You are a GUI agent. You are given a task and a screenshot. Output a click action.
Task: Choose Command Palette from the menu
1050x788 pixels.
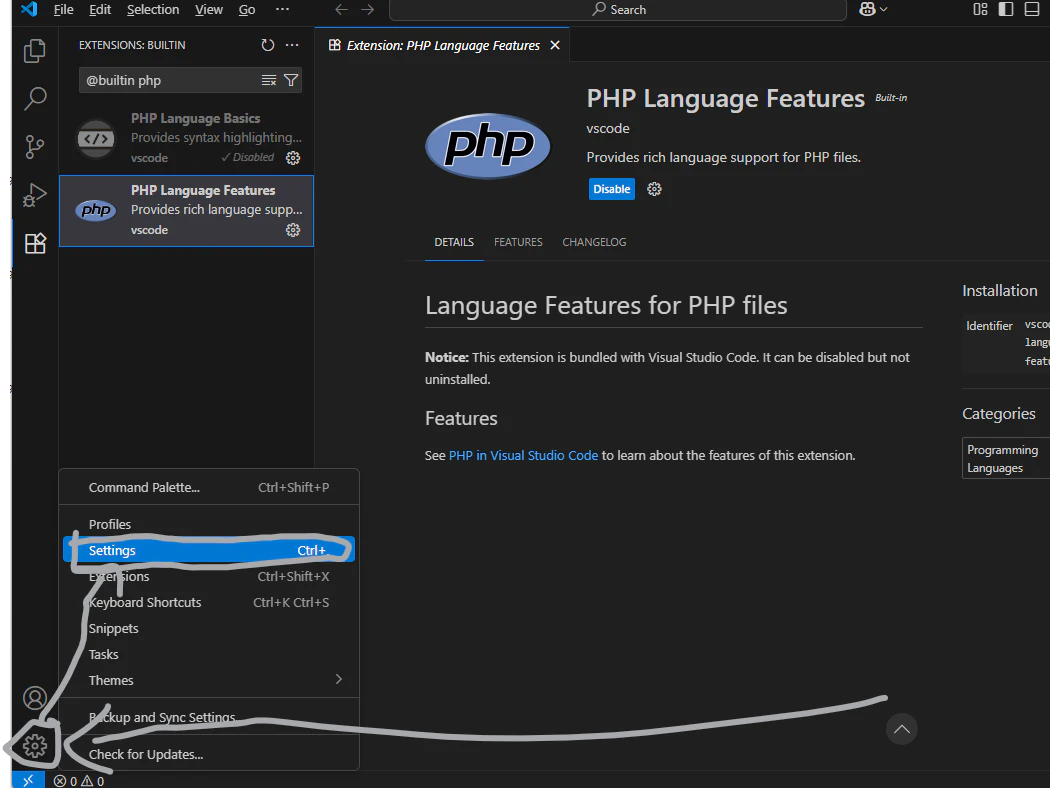point(209,487)
